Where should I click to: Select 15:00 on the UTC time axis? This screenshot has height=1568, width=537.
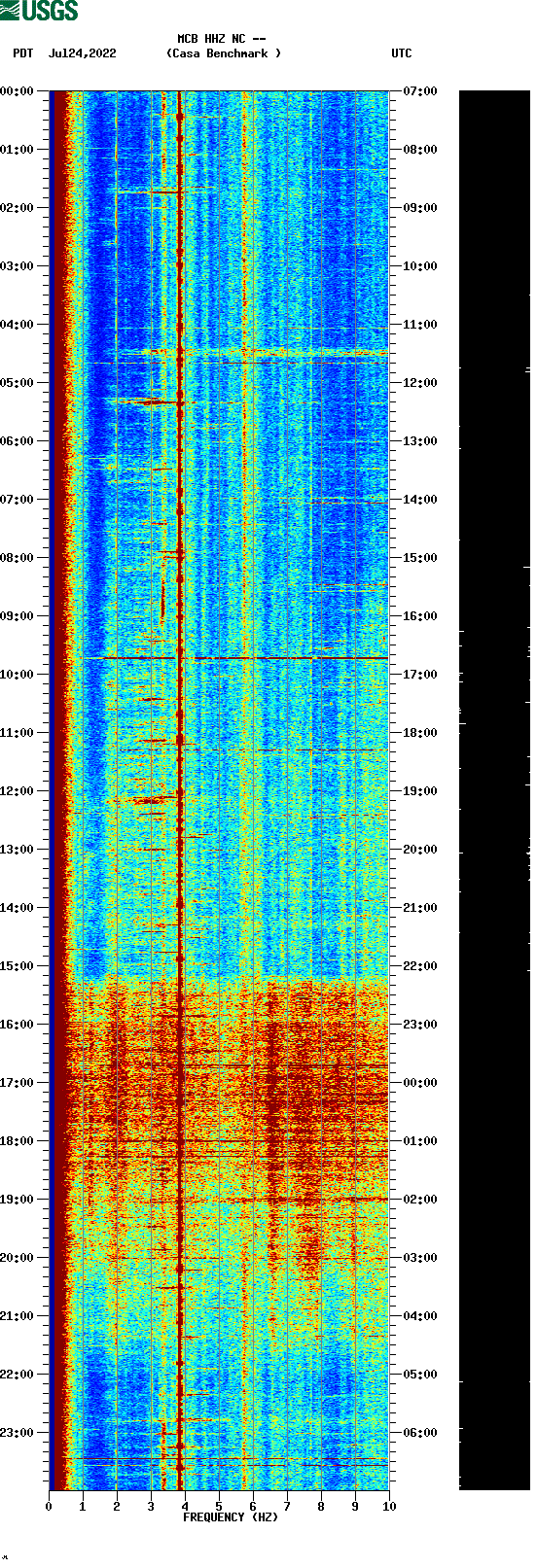pyautogui.click(x=420, y=558)
